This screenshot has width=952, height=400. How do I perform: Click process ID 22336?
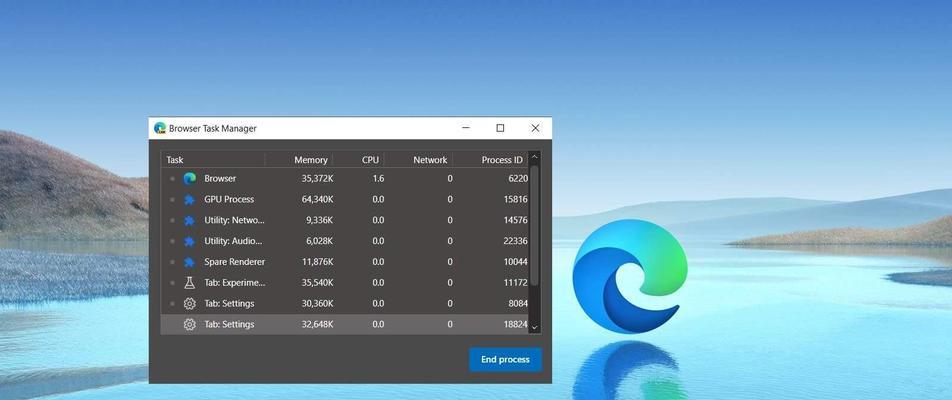click(x=515, y=241)
